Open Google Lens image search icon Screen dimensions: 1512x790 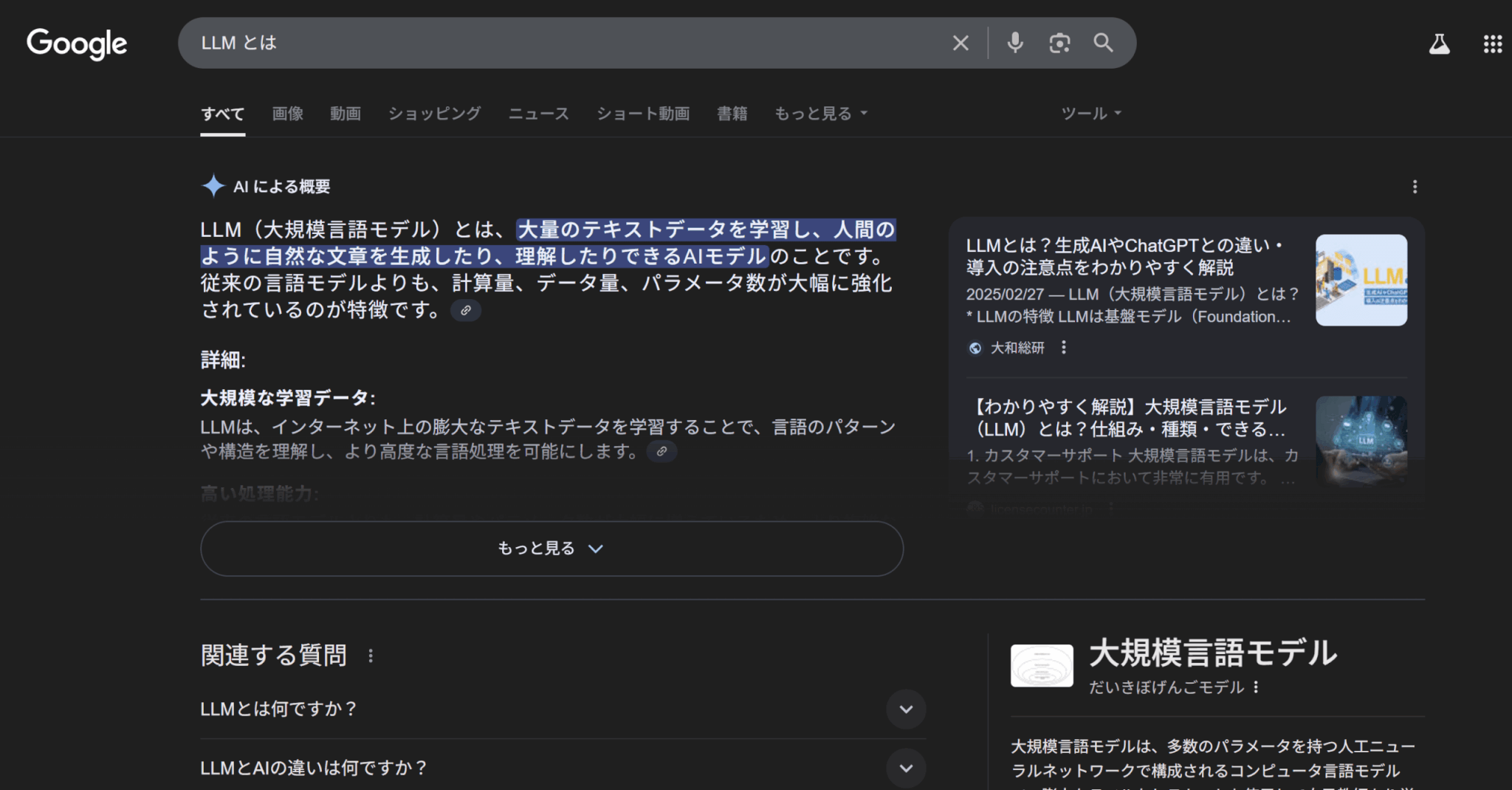click(x=1059, y=43)
